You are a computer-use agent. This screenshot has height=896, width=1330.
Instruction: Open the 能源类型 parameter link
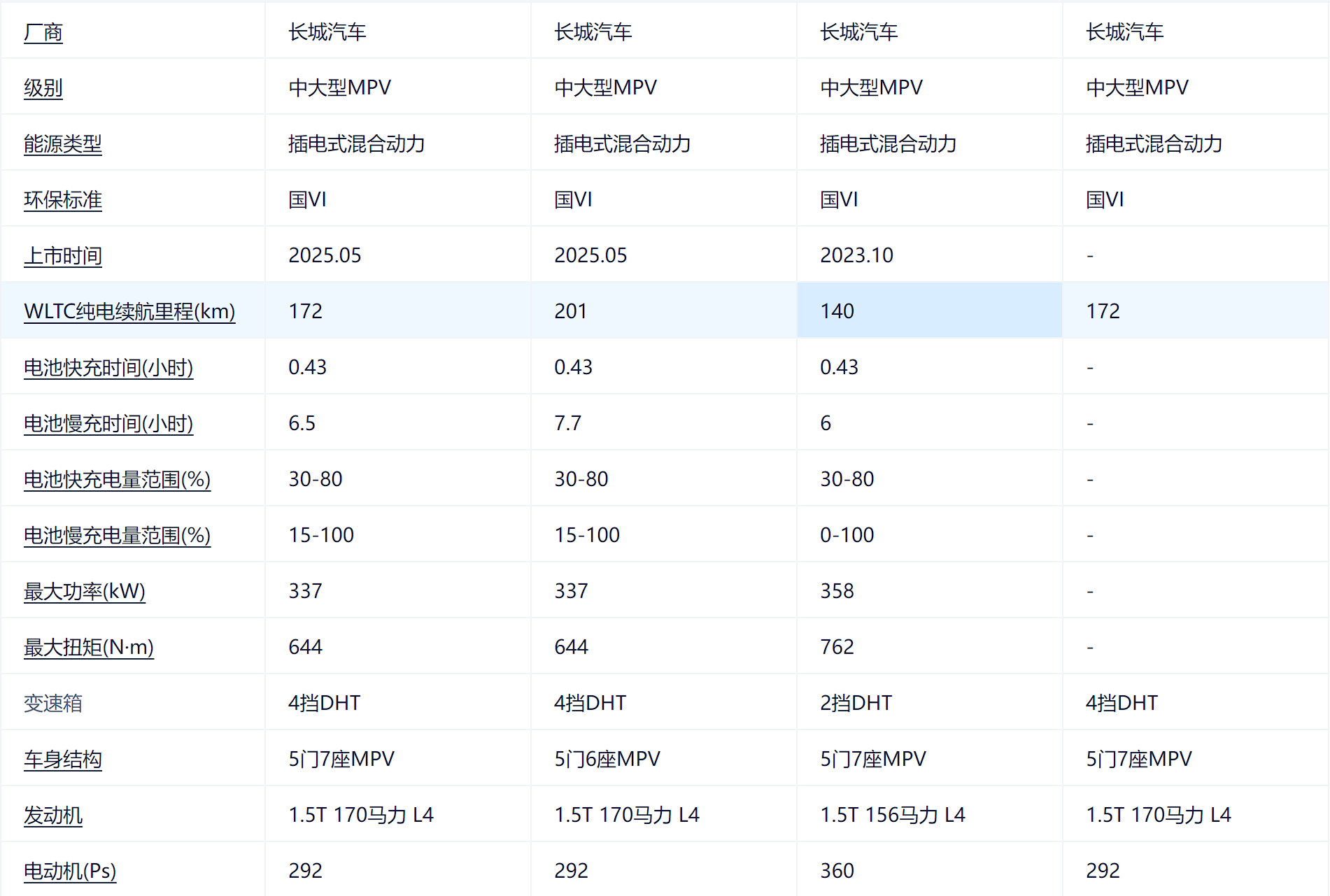point(63,144)
